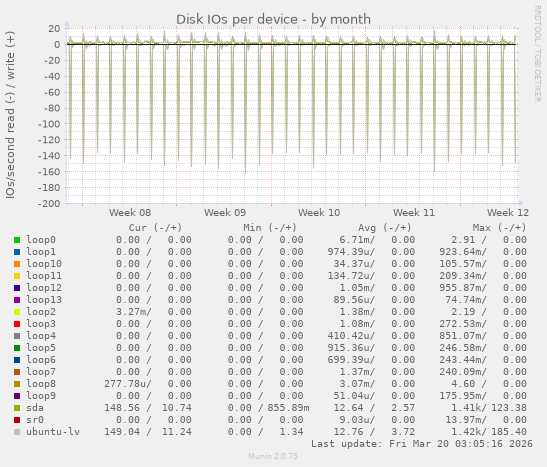Select the loop5 legend label

41,348
